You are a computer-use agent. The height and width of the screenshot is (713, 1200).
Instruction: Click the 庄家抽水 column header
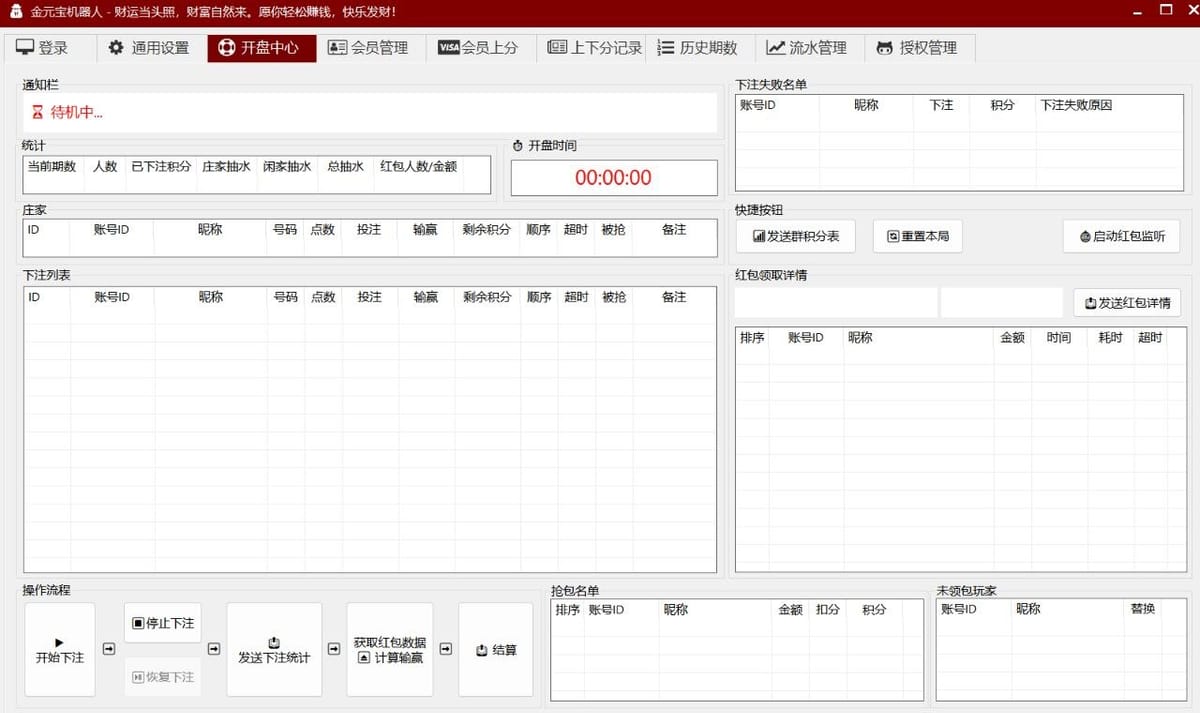[x=227, y=167]
